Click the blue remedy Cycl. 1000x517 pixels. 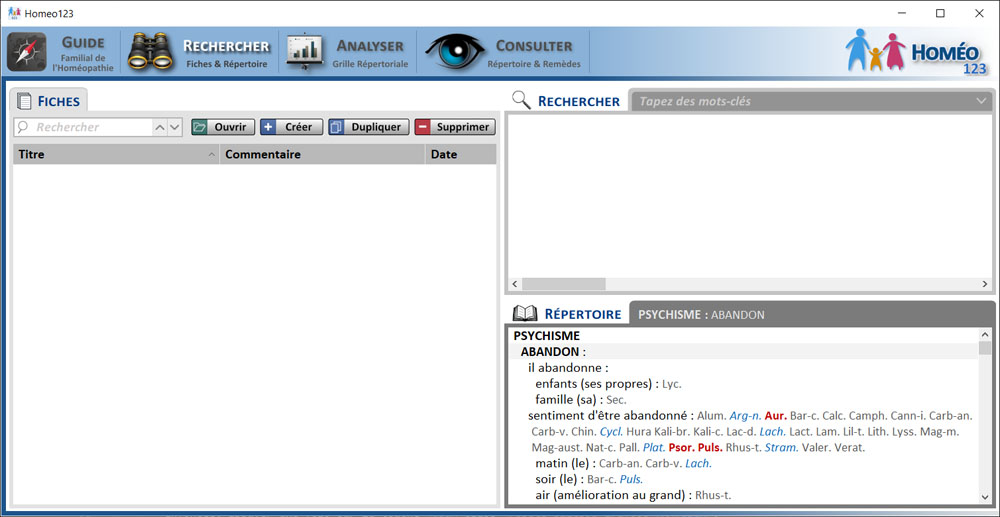click(x=611, y=432)
